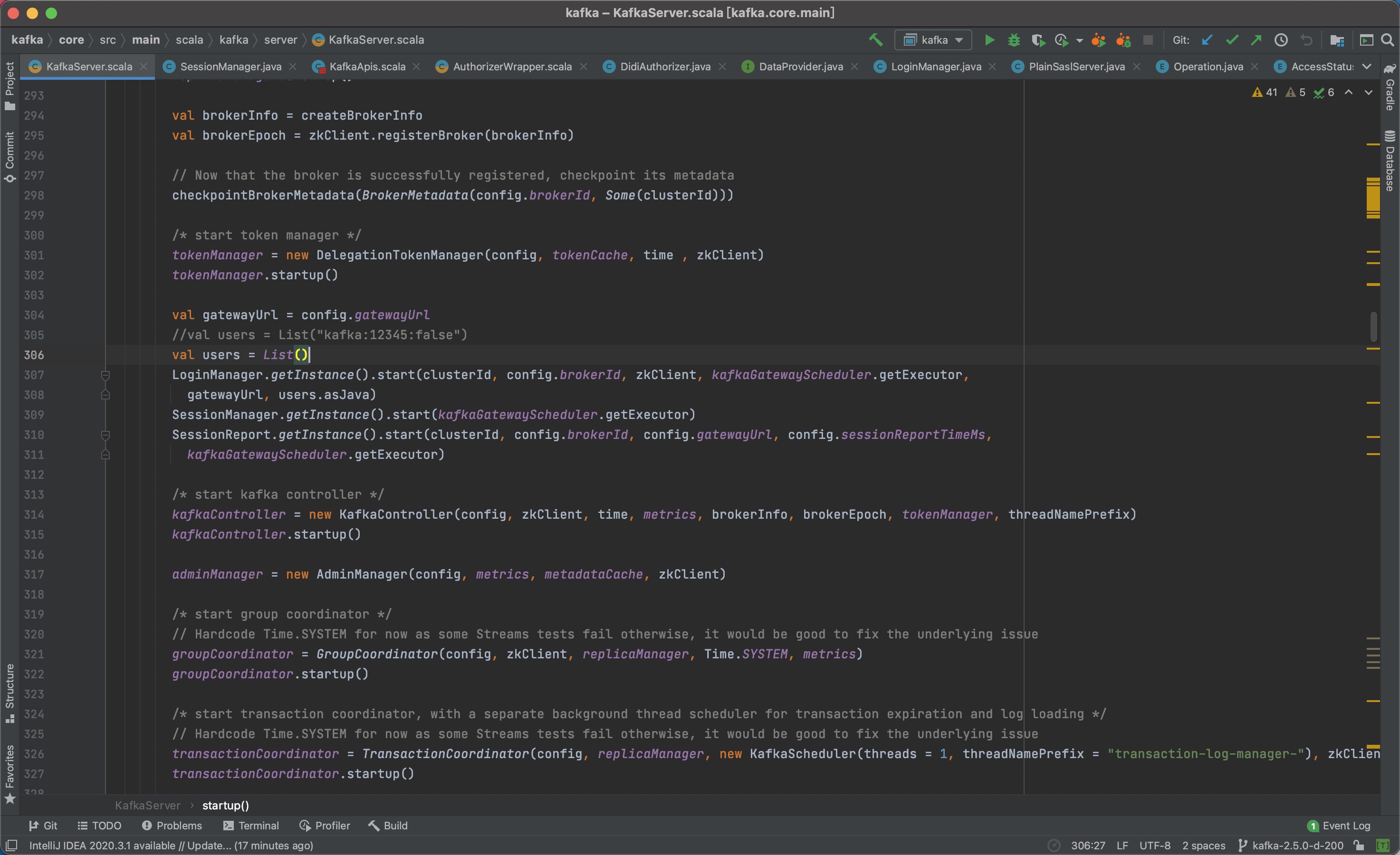This screenshot has width=1400, height=855.
Task: Click the IntelliJ IDEA update available notification
Action: click(x=171, y=845)
